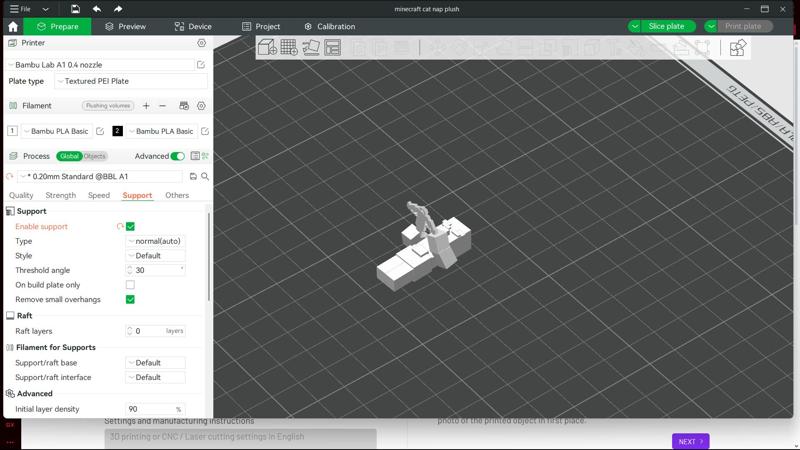Viewport: 800px width, 450px height.
Task: Check On build plate only
Action: 131,285
